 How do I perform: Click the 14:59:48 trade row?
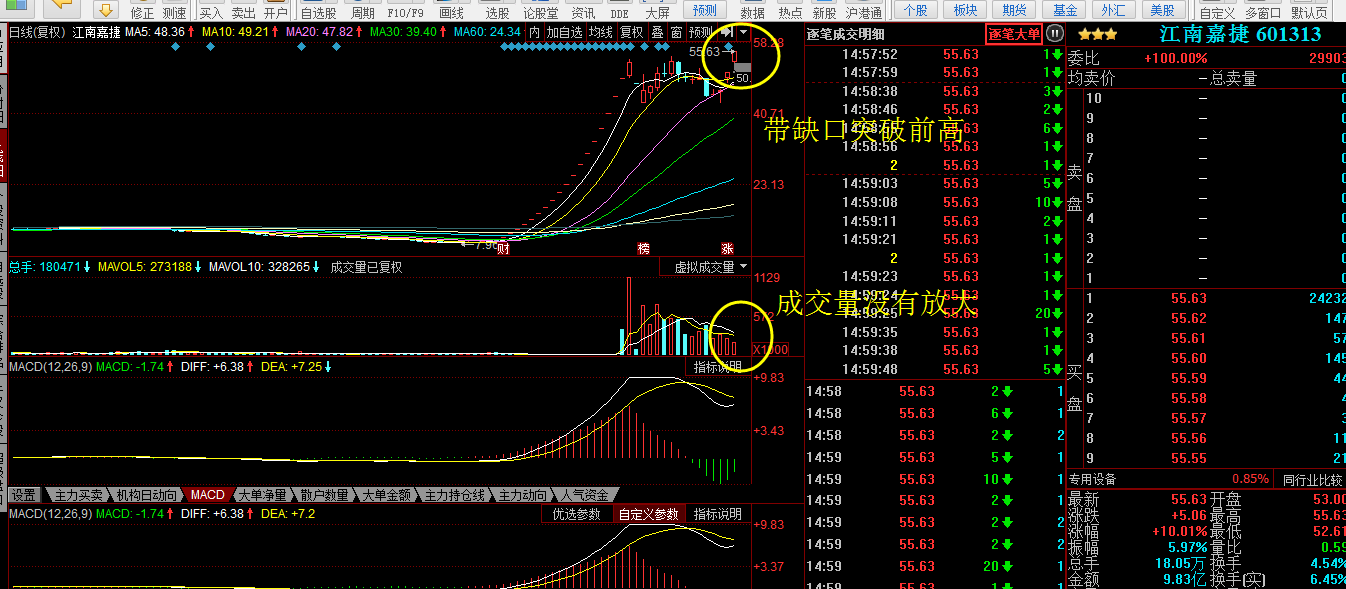[935, 369]
